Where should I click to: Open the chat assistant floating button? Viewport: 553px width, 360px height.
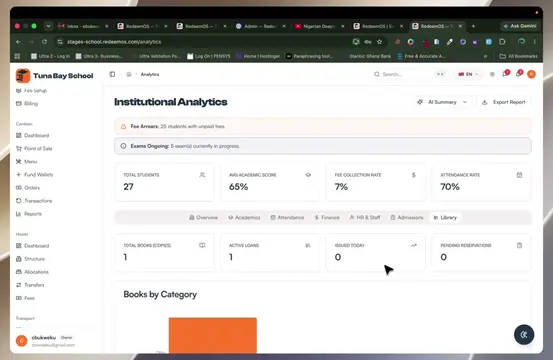[524, 334]
